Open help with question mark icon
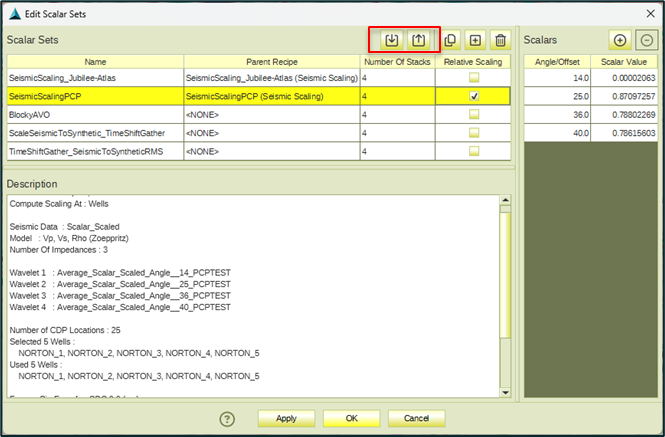 click(227, 419)
